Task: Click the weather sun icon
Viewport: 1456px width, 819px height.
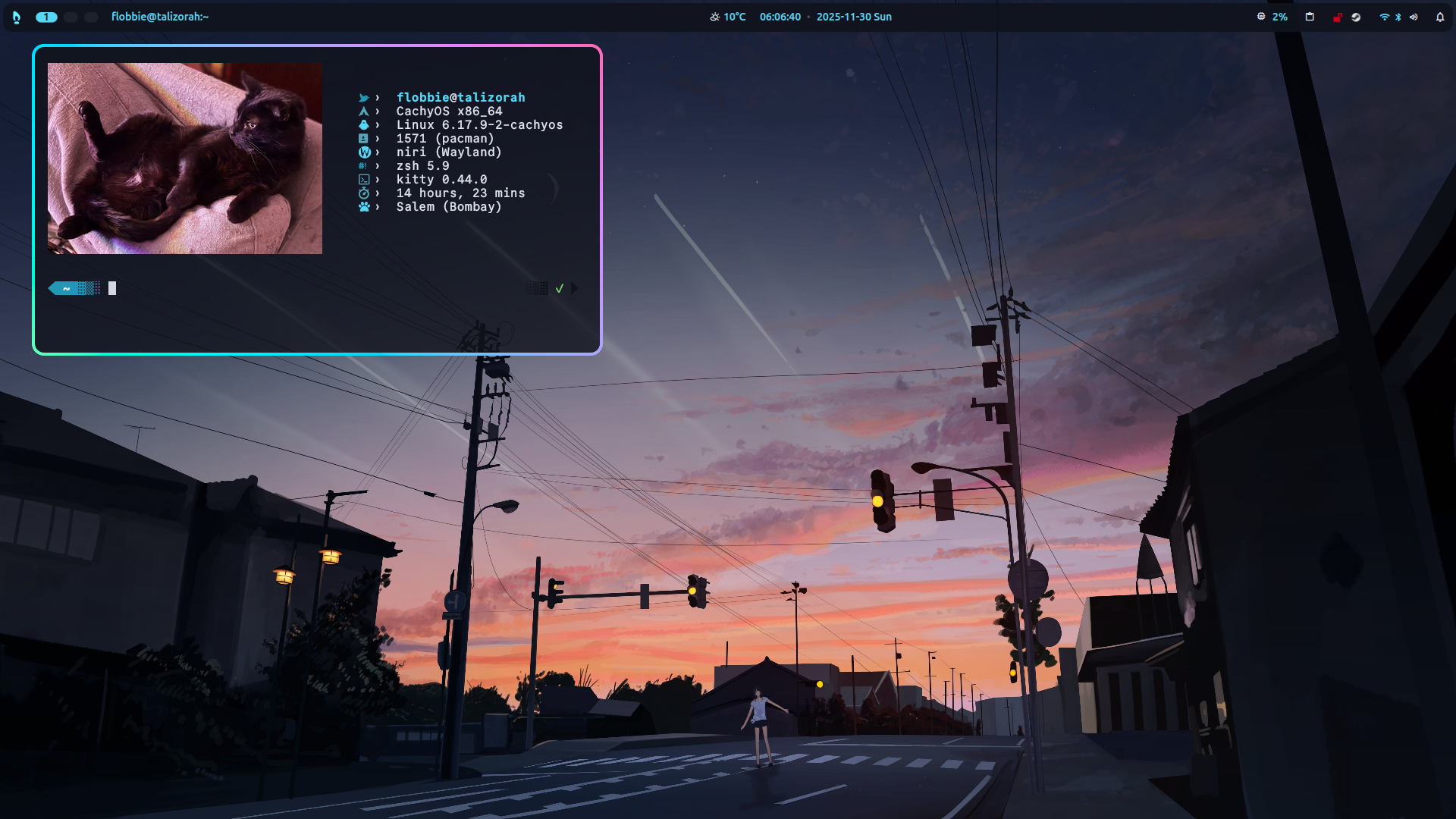Action: (x=714, y=17)
